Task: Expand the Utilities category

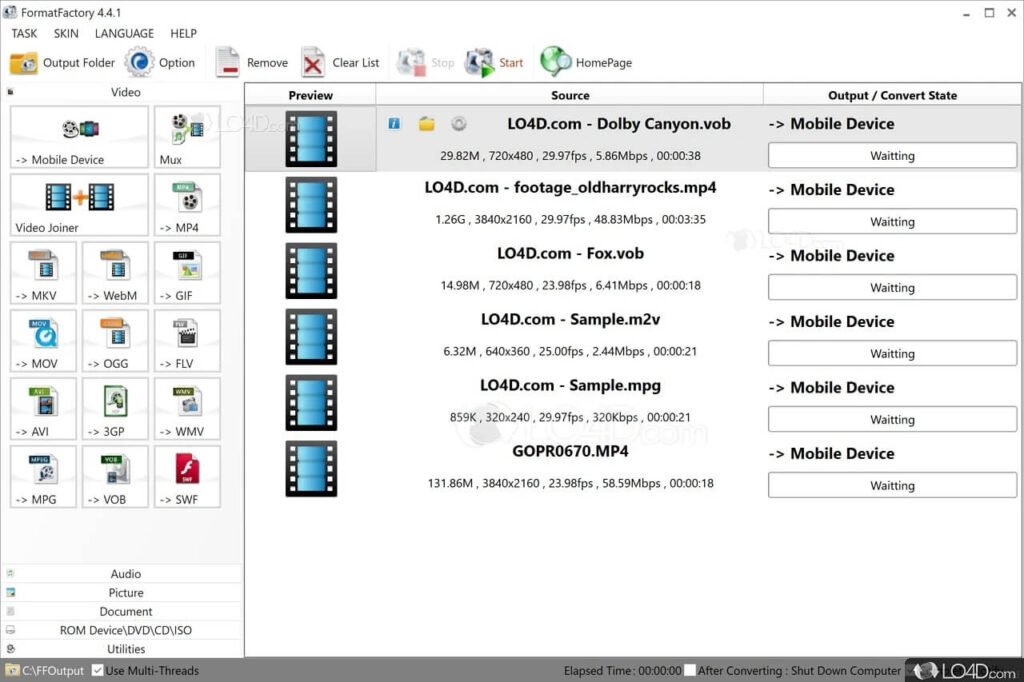Action: (125, 649)
